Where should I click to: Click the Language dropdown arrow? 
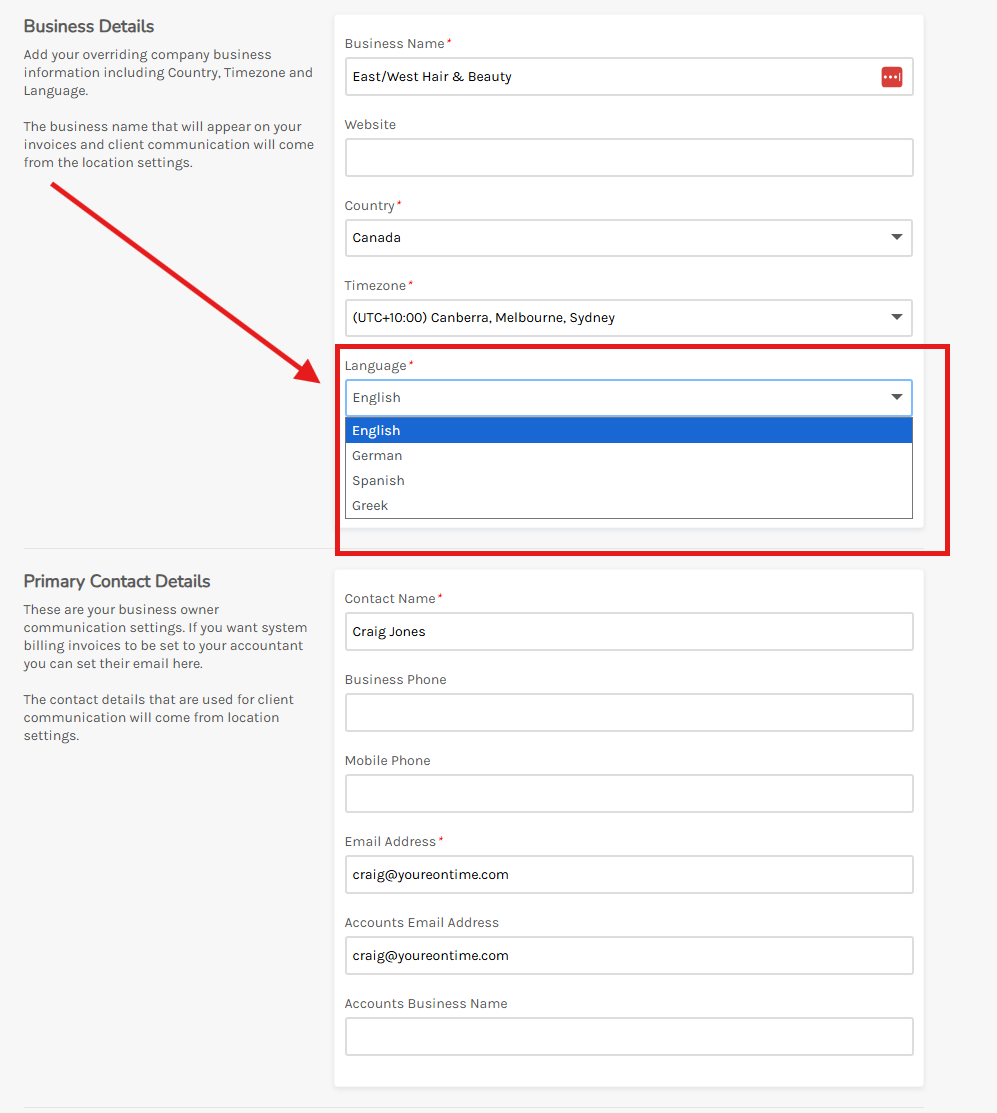[x=897, y=398]
